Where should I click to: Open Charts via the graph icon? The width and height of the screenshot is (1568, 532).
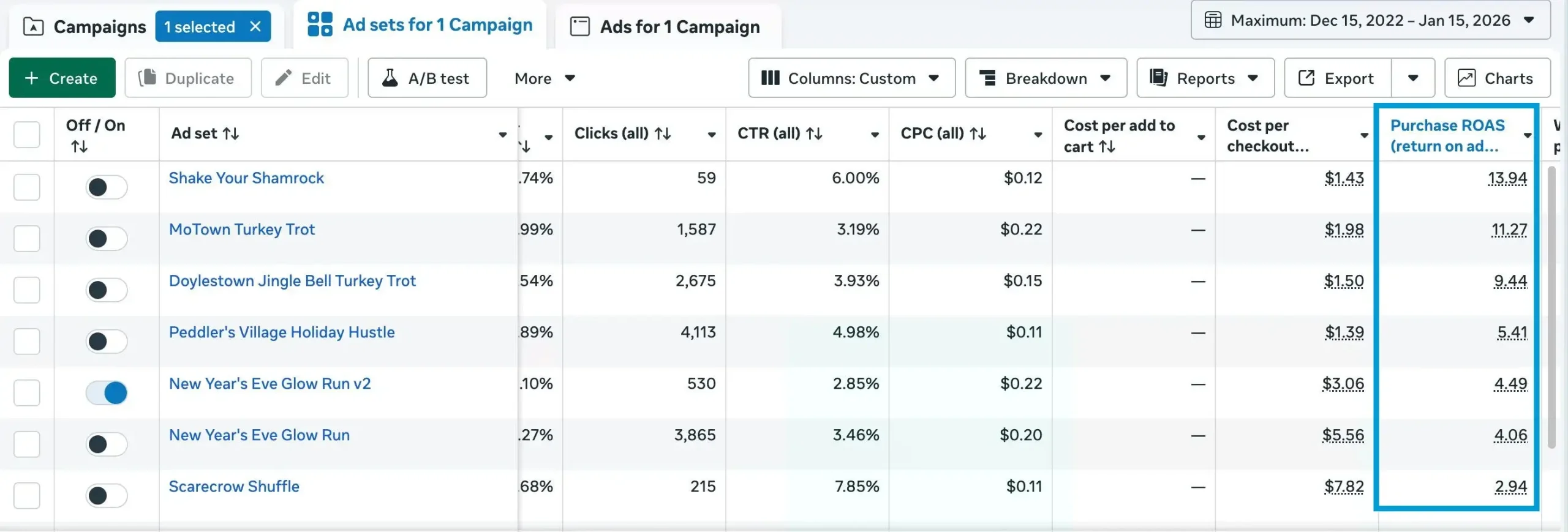click(x=1466, y=78)
